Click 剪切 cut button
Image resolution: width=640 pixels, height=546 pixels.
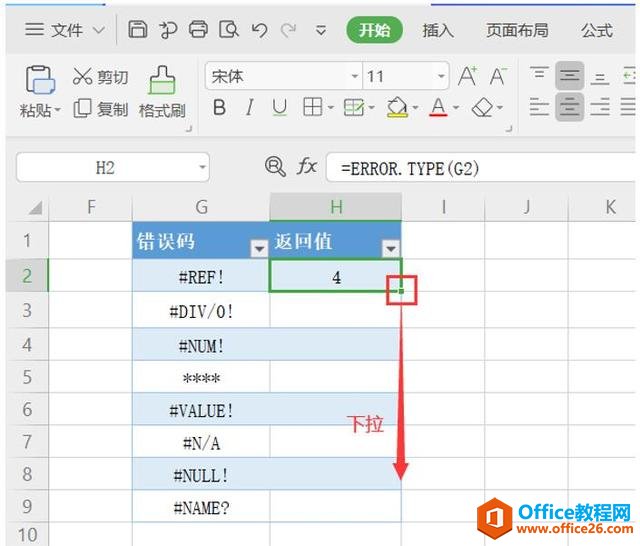point(100,77)
